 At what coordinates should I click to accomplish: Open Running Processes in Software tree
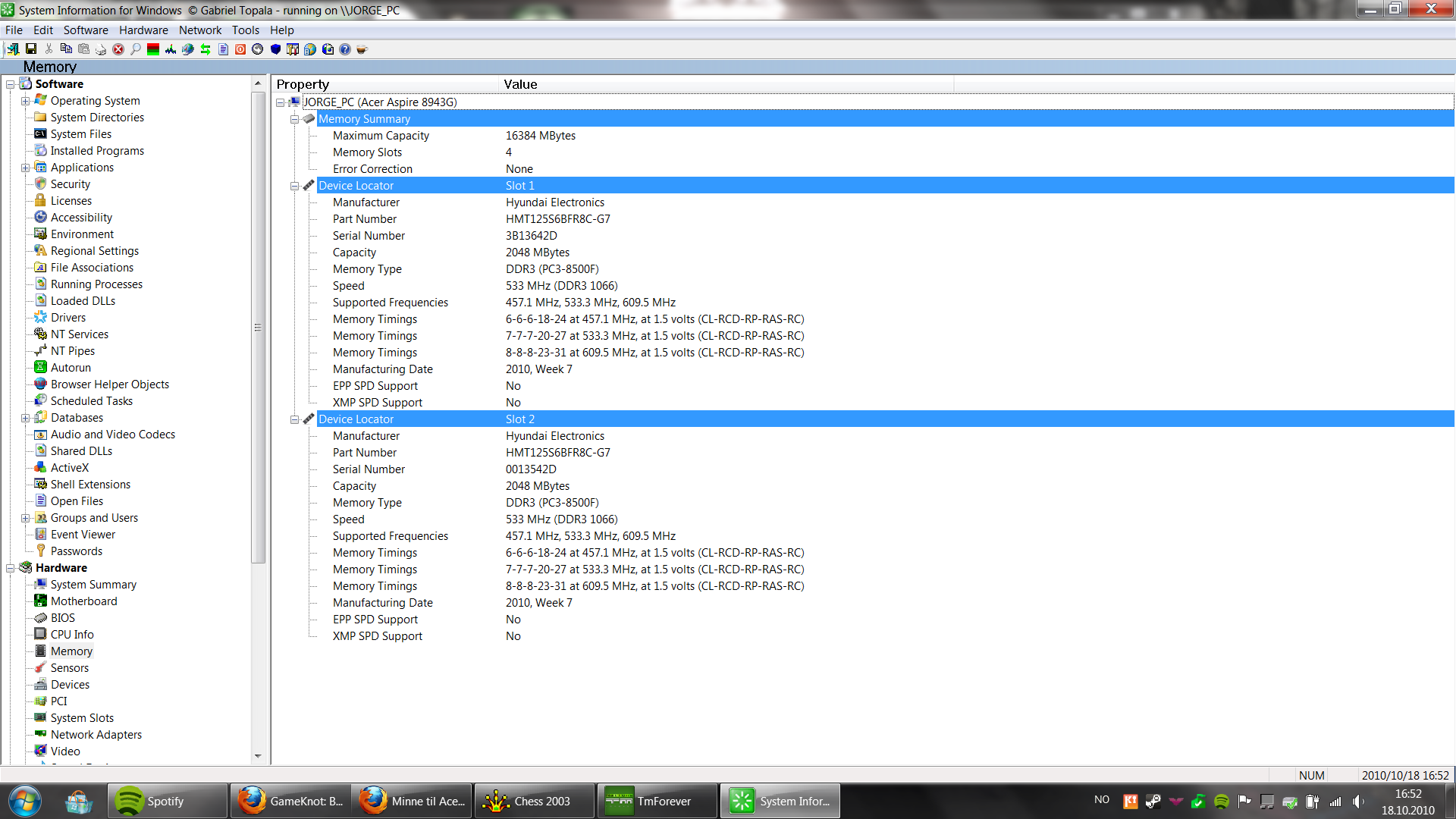(96, 284)
